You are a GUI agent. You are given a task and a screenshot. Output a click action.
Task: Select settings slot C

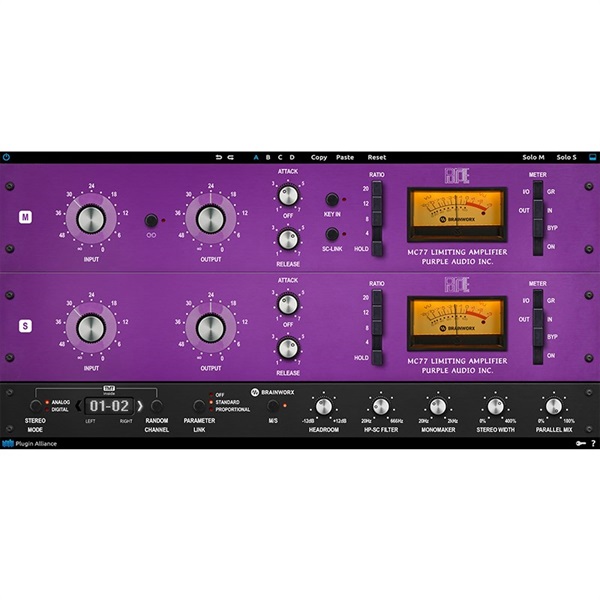click(x=280, y=157)
